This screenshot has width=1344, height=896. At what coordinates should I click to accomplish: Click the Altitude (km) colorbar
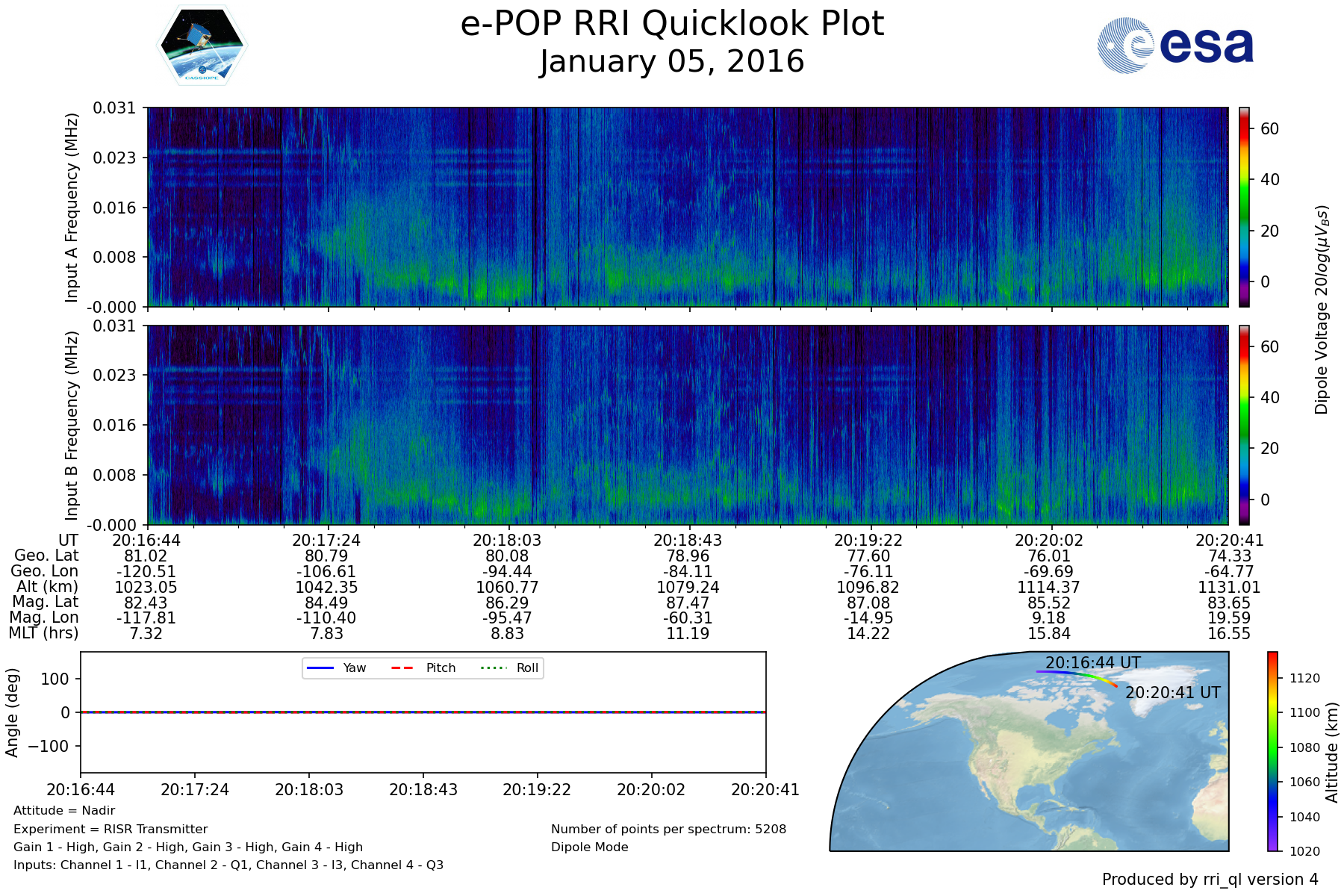(x=1272, y=751)
